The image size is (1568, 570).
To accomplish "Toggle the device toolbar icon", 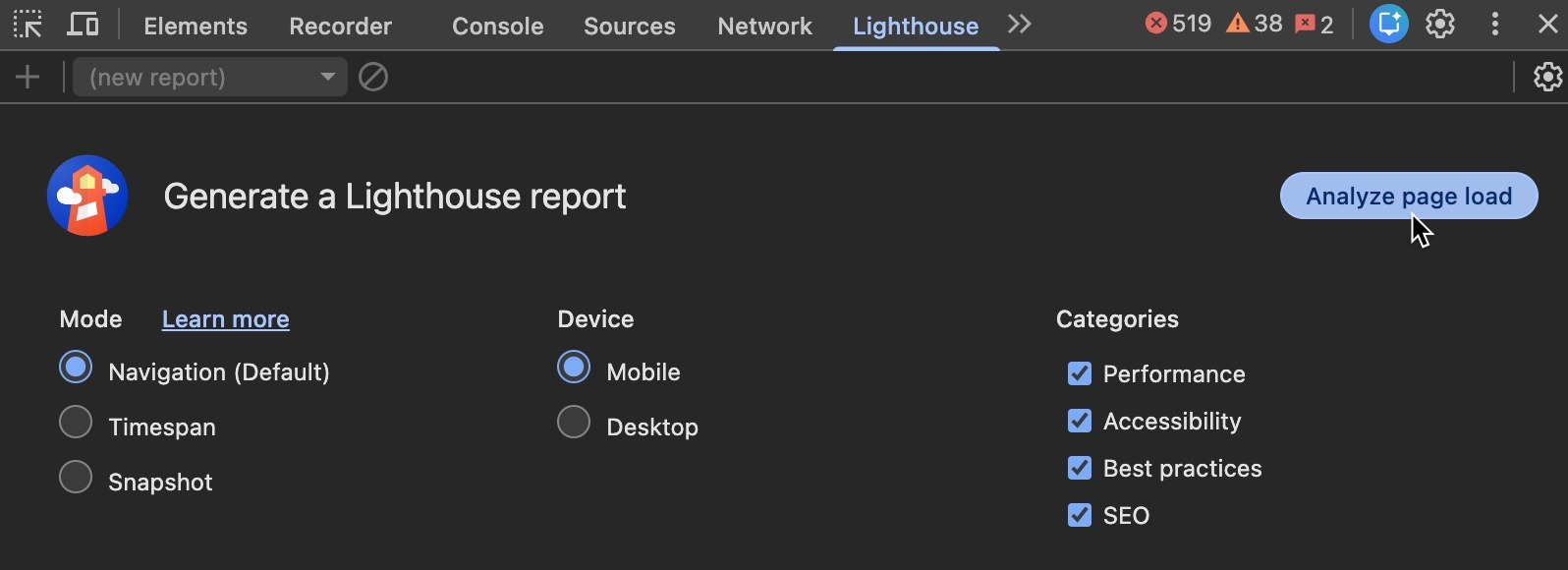I will pyautogui.click(x=83, y=25).
